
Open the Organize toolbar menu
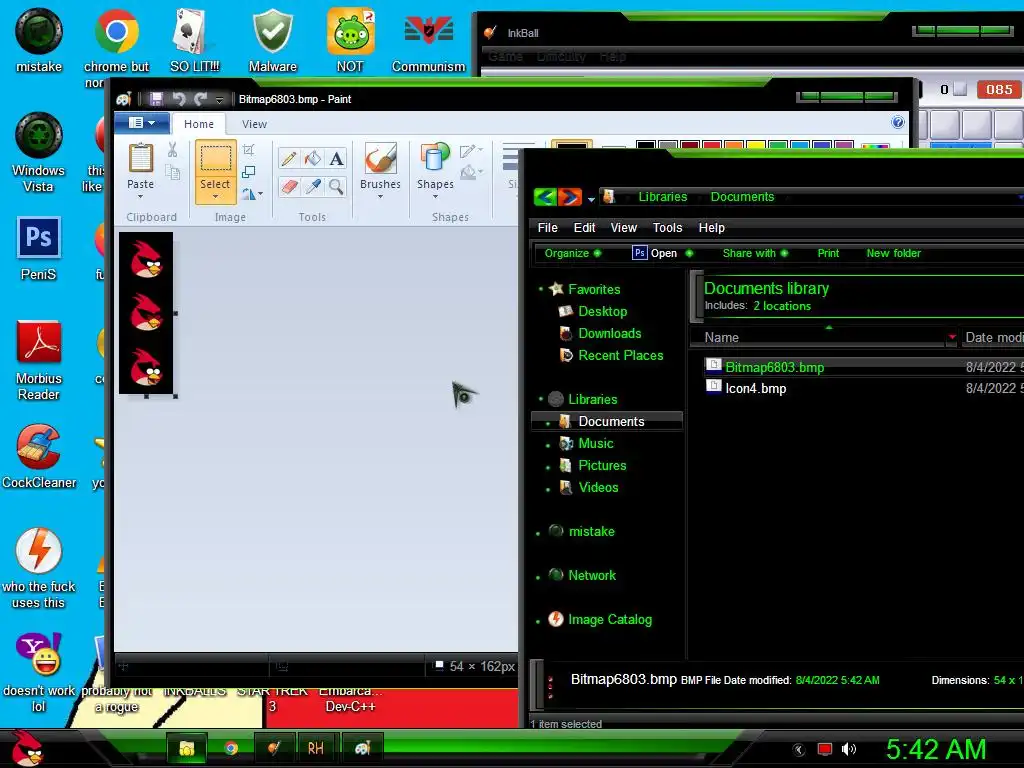(573, 253)
